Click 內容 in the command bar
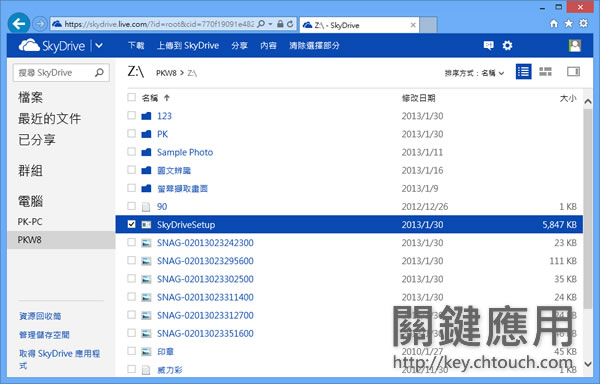The width and height of the screenshot is (600, 384). (x=268, y=46)
